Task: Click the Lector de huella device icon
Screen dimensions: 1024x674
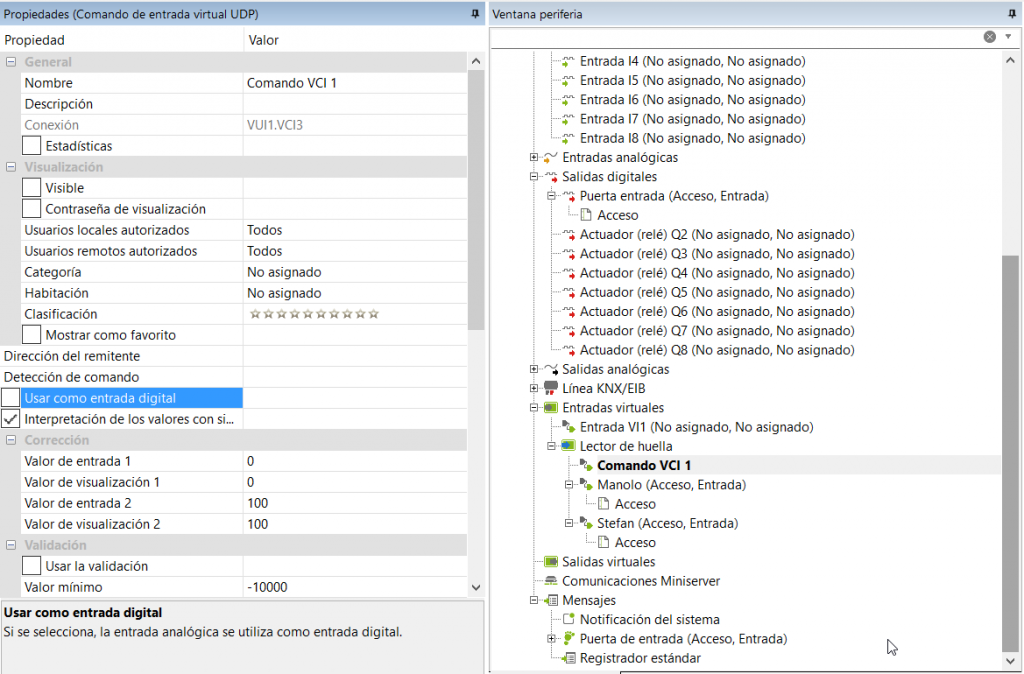Action: tap(569, 446)
